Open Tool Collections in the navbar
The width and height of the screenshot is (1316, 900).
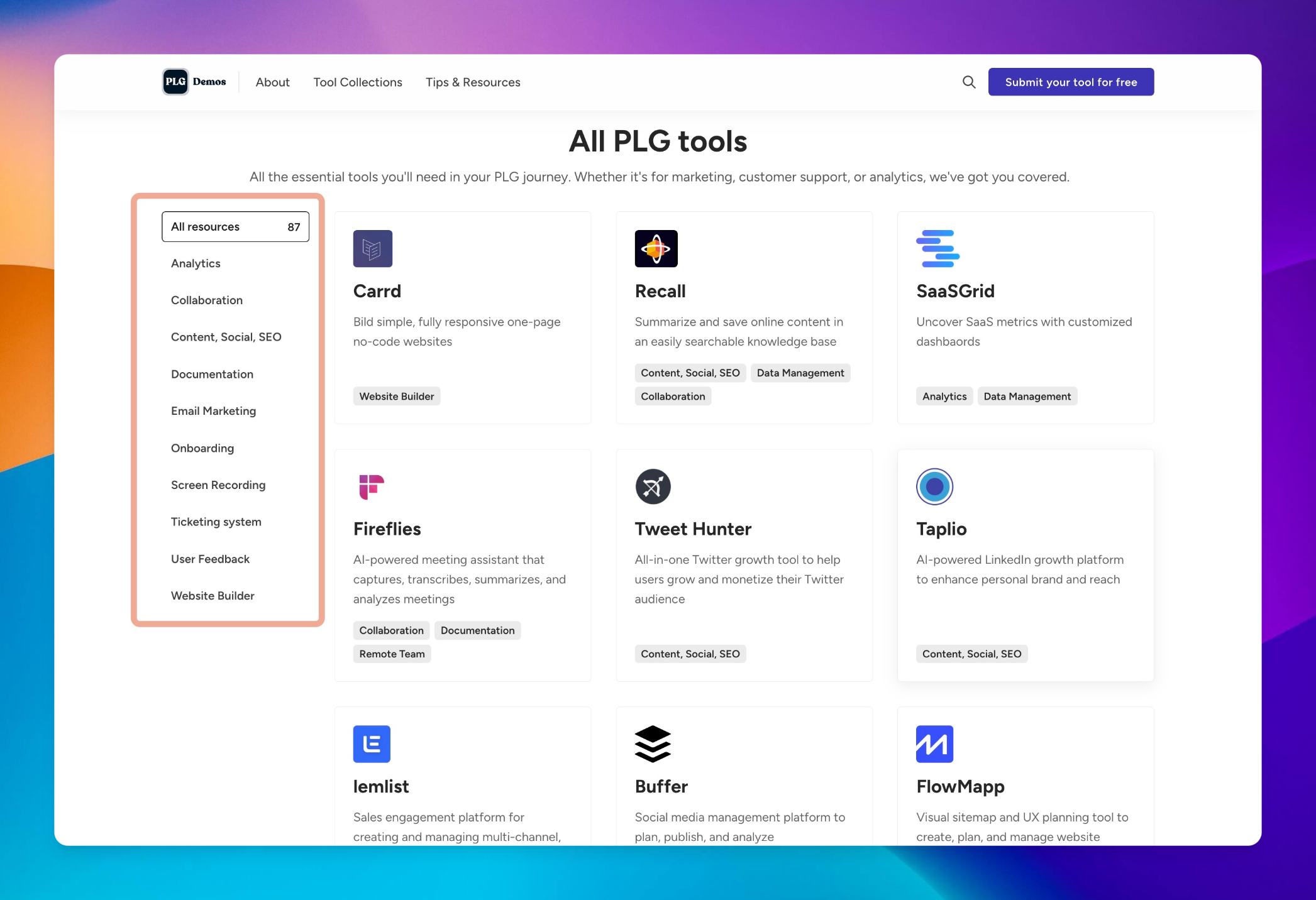358,82
